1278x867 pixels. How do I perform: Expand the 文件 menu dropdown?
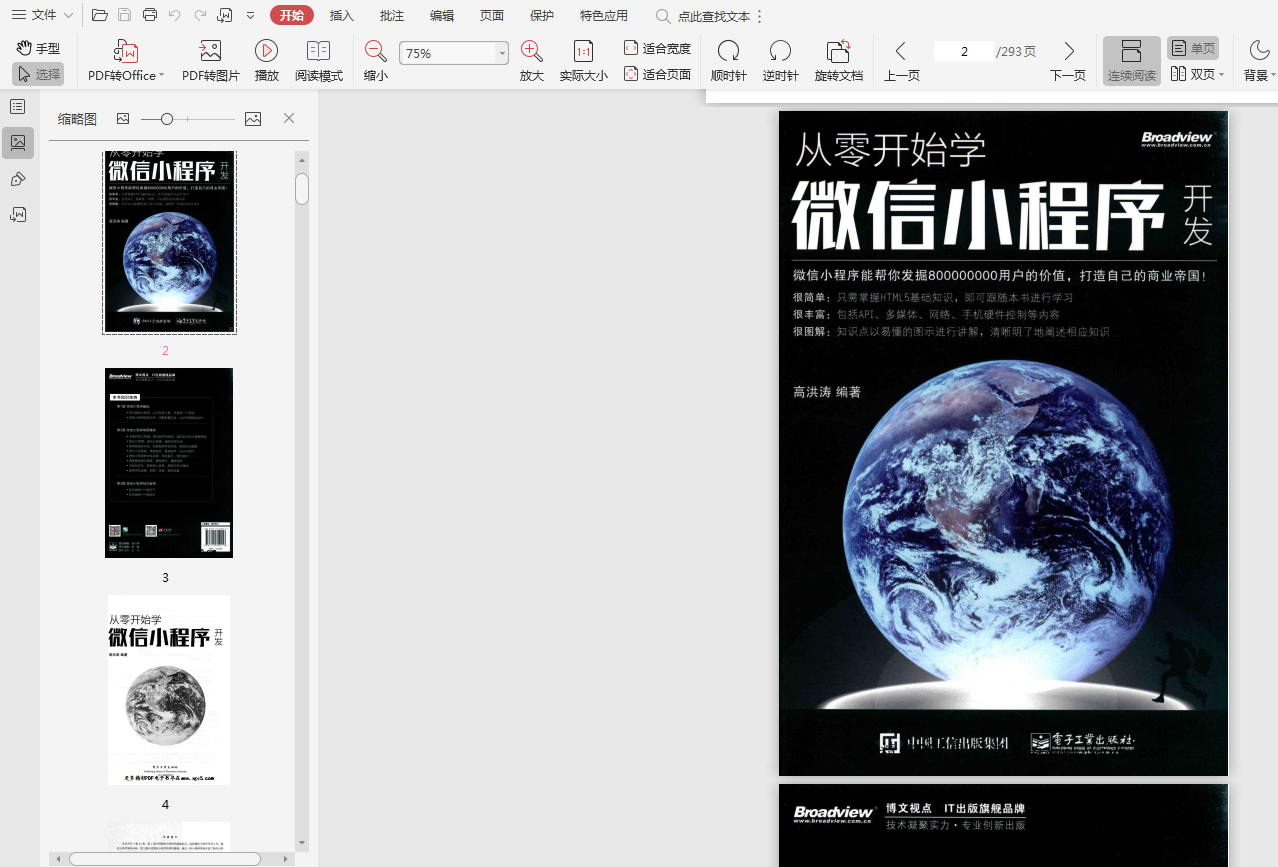tap(42, 15)
